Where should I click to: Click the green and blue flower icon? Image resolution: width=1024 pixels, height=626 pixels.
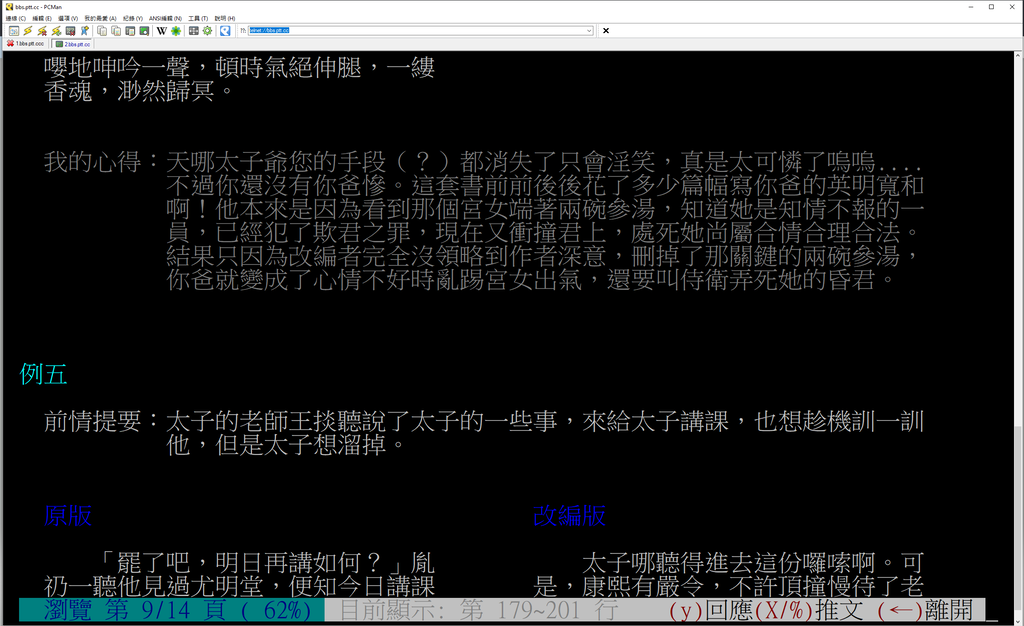(x=176, y=31)
